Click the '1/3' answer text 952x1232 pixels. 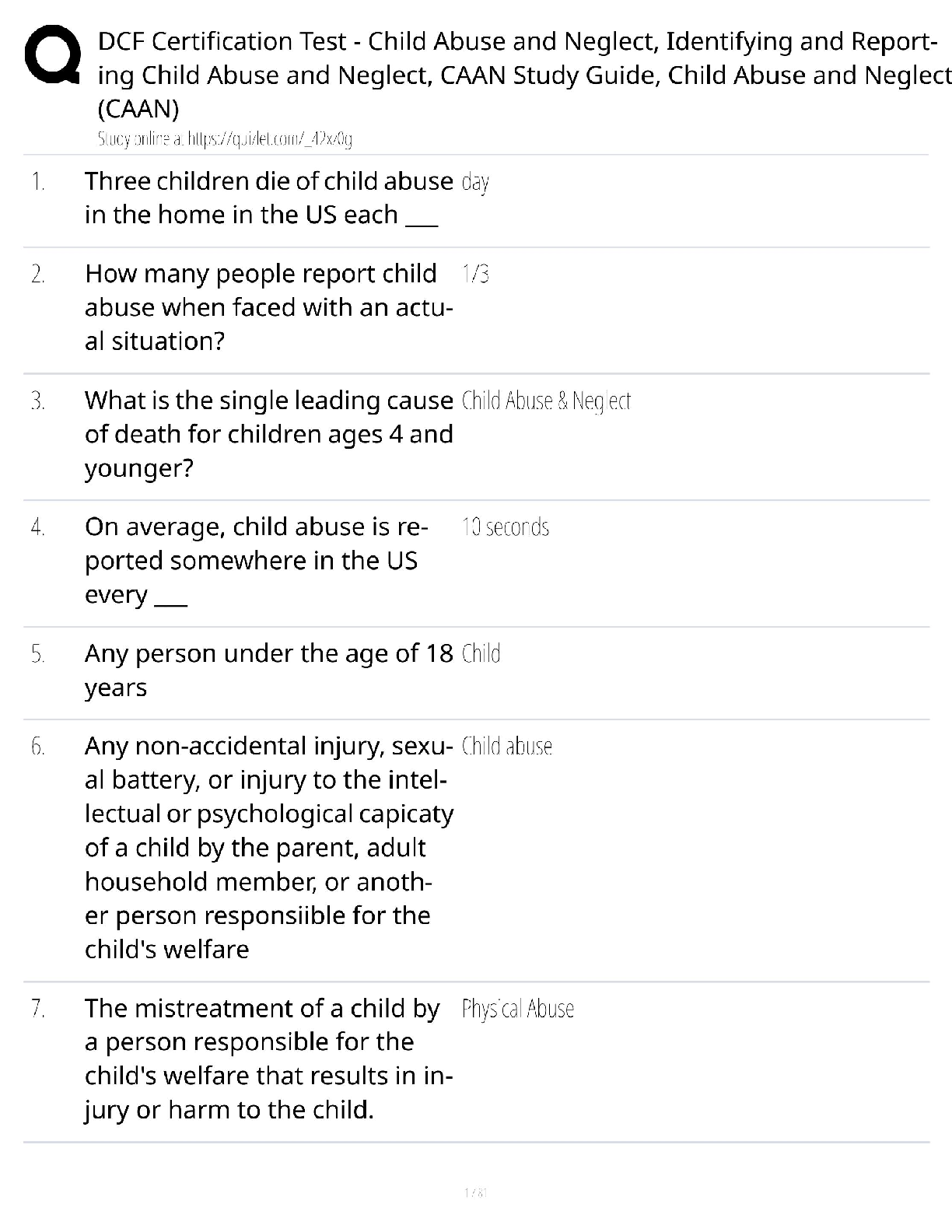475,274
